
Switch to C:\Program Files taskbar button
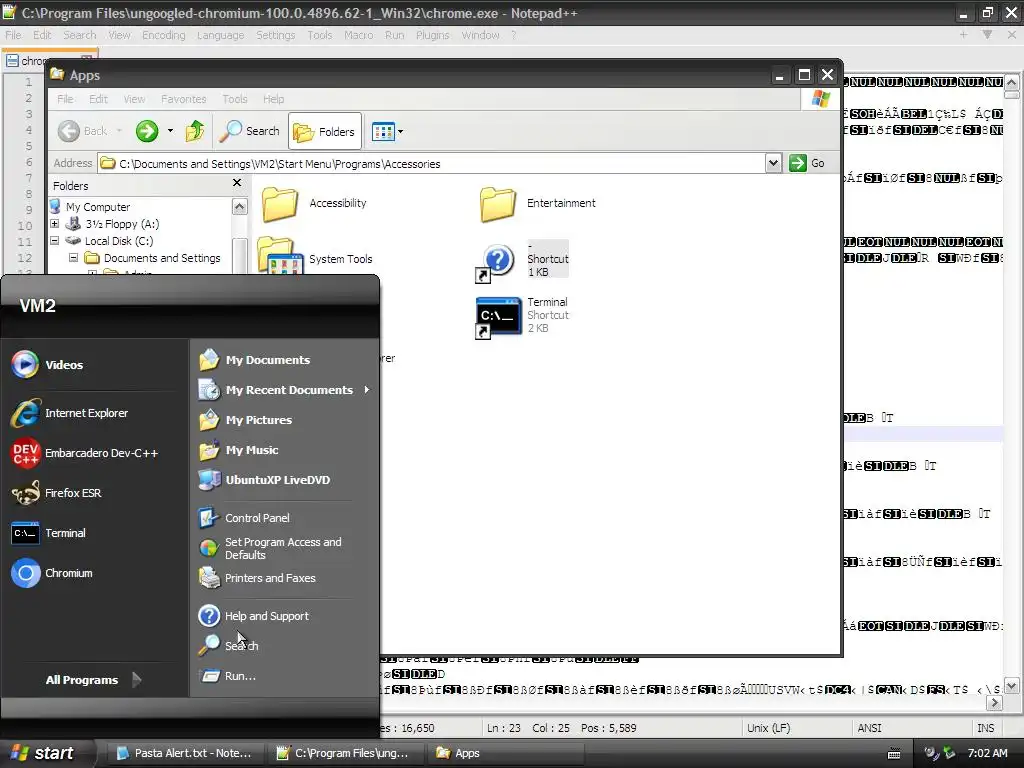(343, 753)
